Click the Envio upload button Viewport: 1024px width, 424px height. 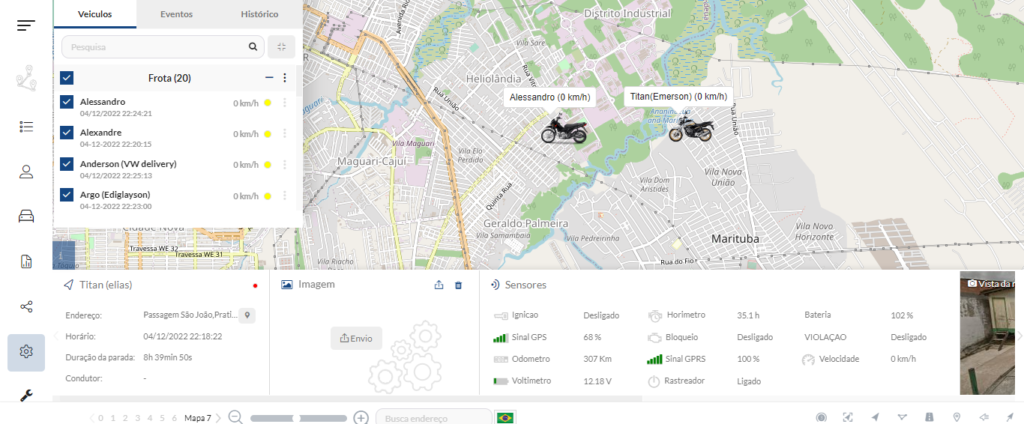356,338
